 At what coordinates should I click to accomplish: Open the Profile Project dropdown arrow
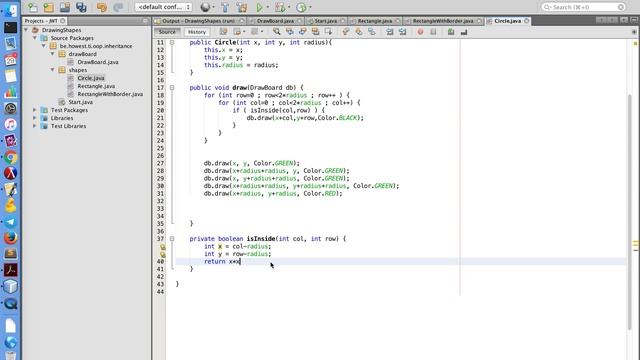(310, 7)
